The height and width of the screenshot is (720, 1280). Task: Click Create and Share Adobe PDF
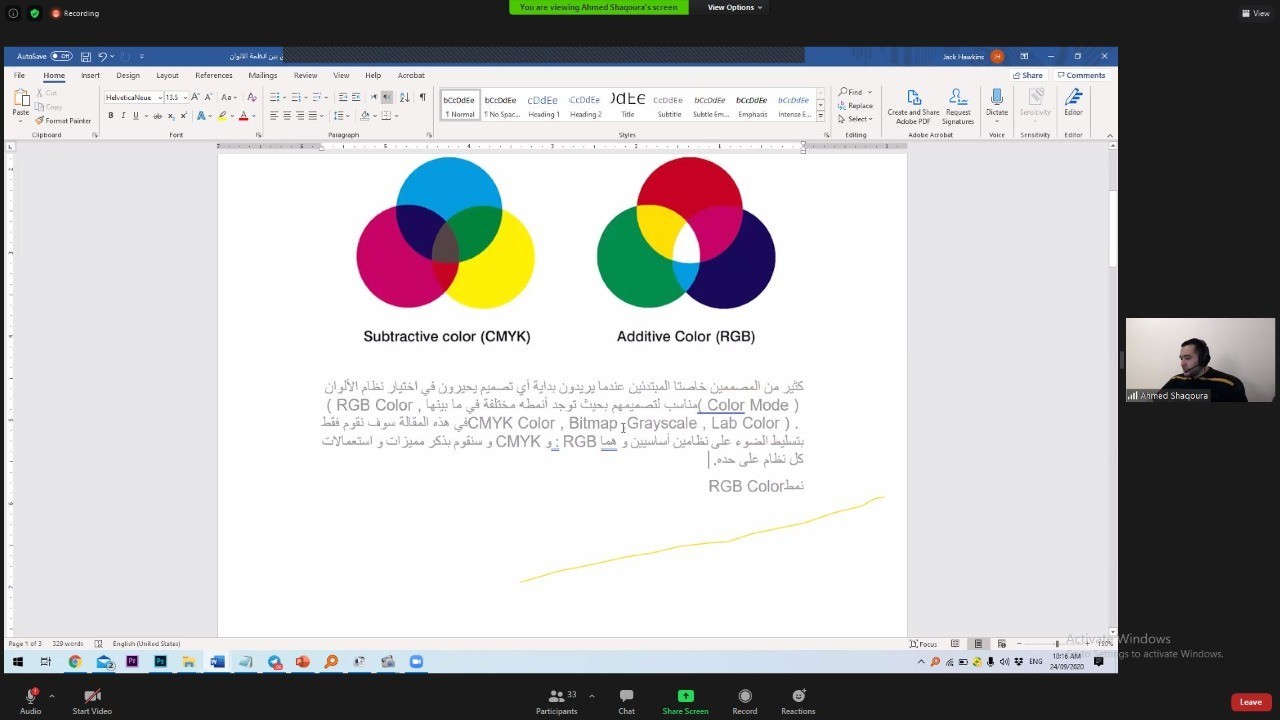(913, 104)
